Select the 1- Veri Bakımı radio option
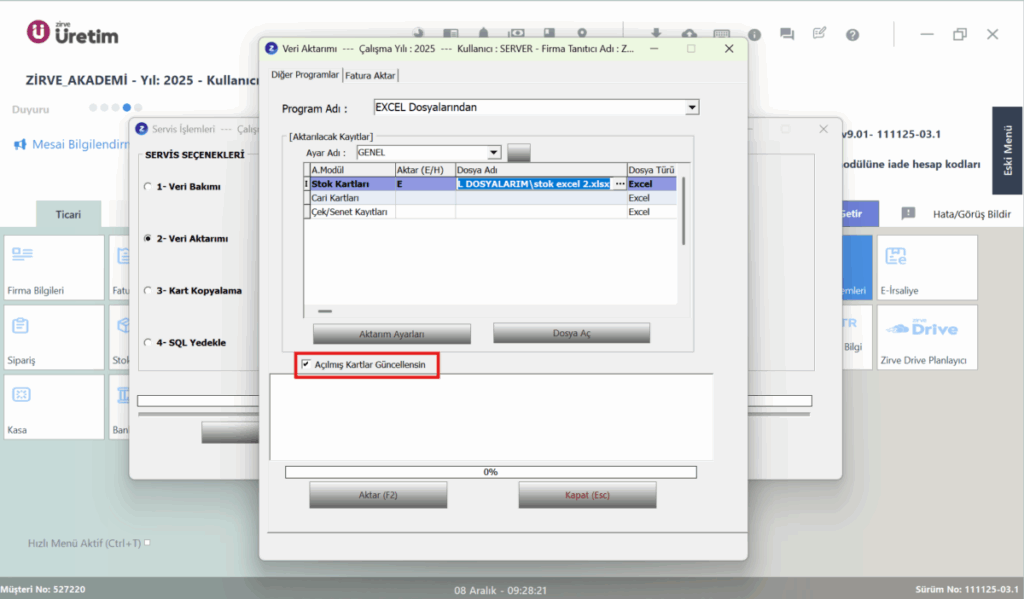The image size is (1024, 599). pyautogui.click(x=148, y=186)
